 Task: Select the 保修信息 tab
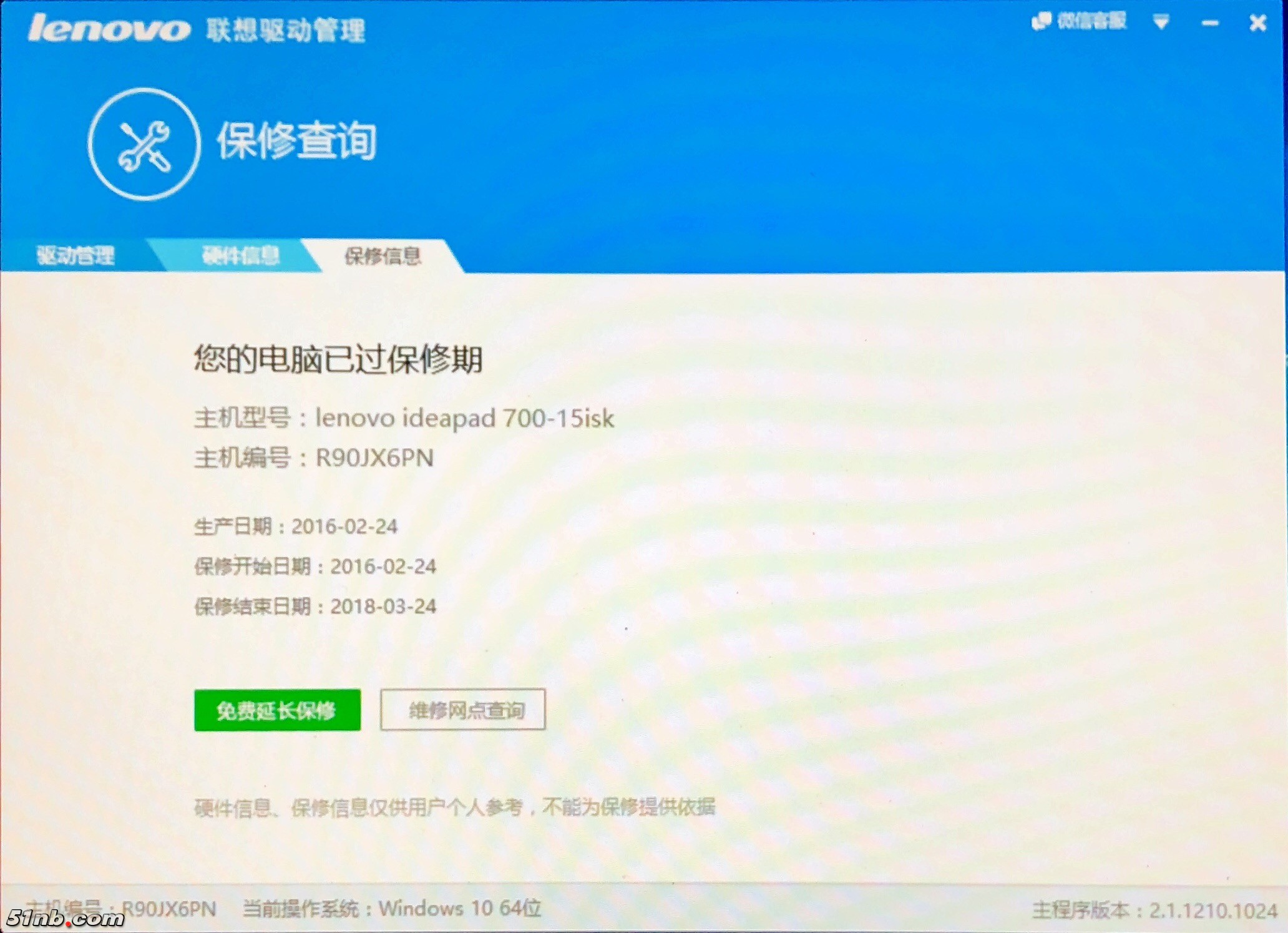point(383,256)
